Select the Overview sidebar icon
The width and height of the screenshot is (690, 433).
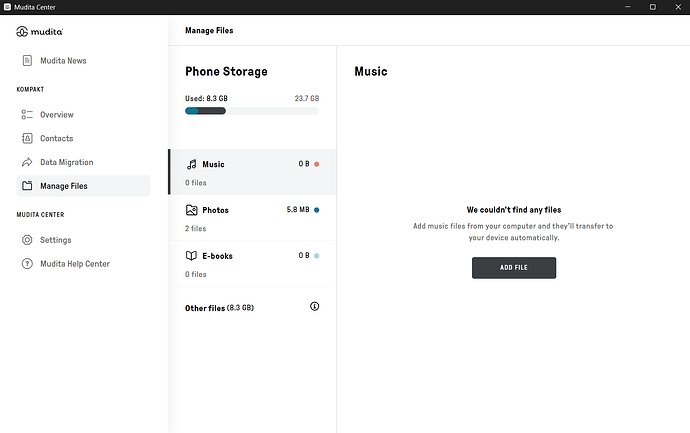coord(27,115)
